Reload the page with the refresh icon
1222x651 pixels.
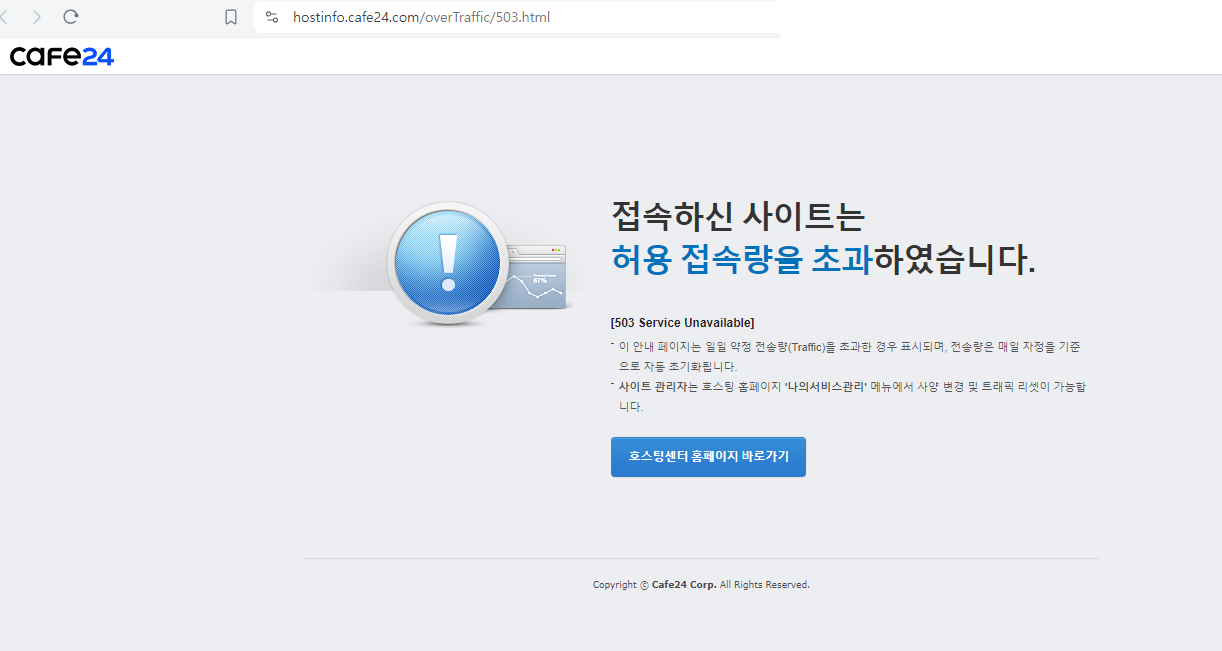click(71, 17)
